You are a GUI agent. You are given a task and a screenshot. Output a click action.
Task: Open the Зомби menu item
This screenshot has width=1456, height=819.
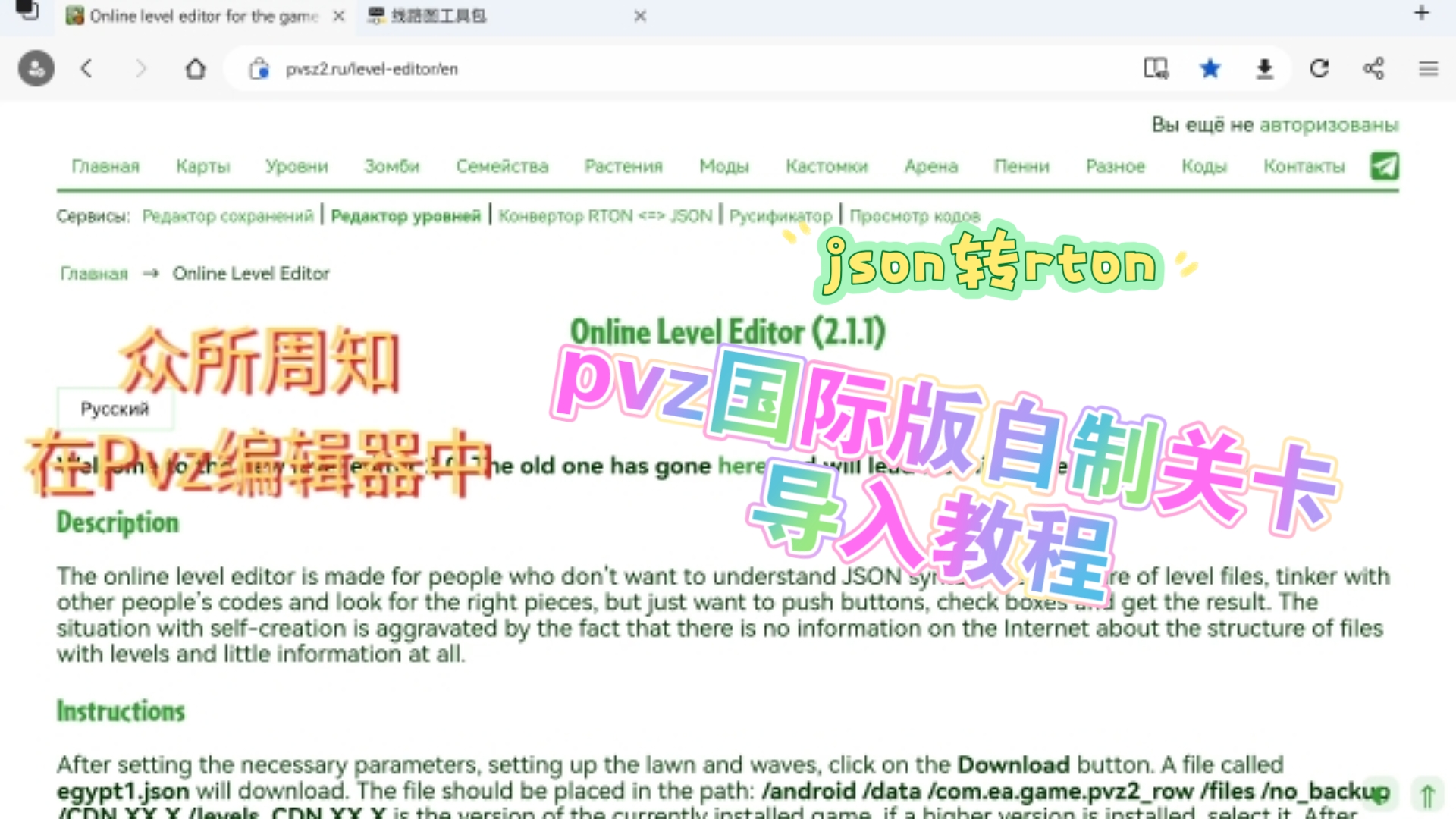click(391, 166)
